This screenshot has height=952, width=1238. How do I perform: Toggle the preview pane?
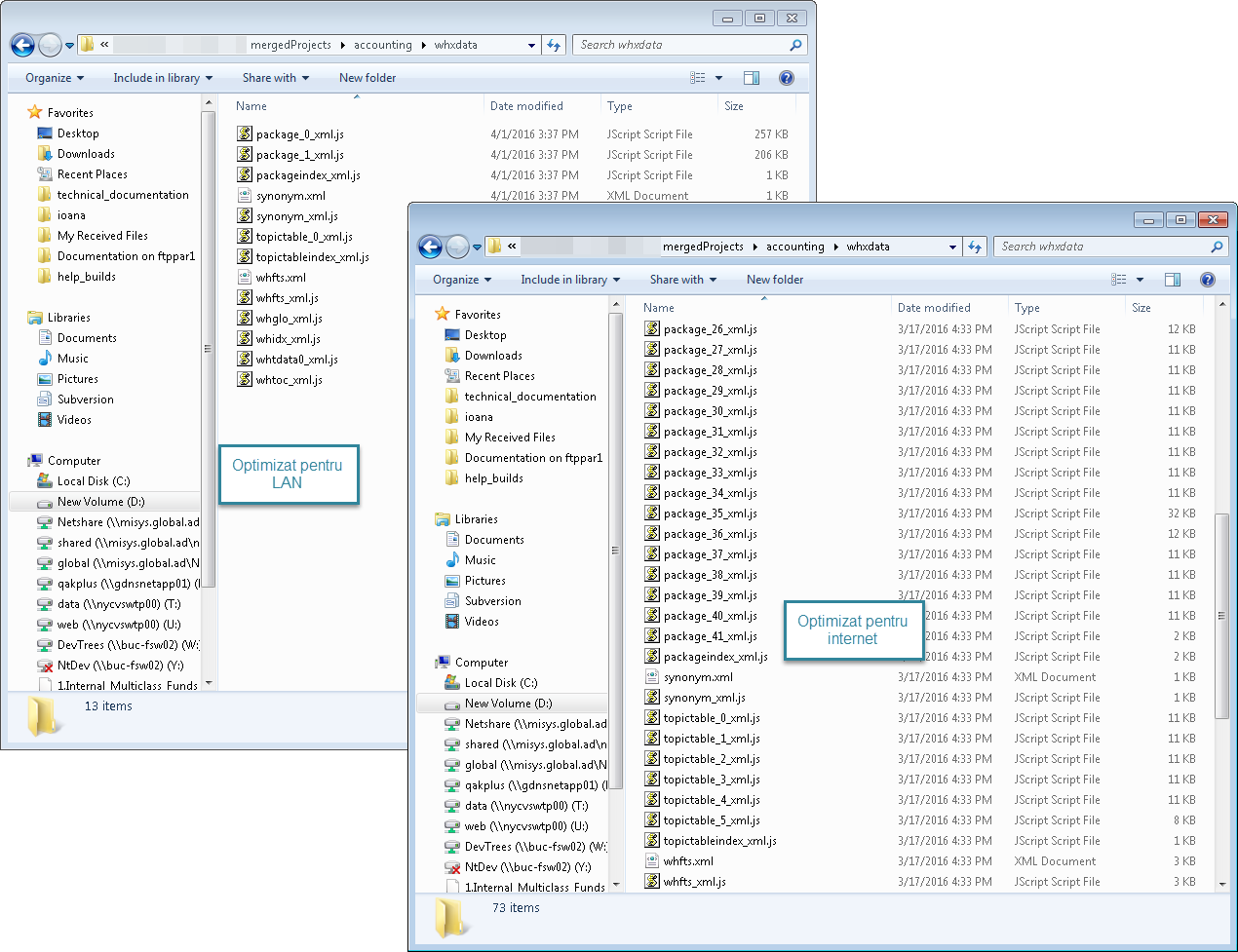[x=1172, y=280]
